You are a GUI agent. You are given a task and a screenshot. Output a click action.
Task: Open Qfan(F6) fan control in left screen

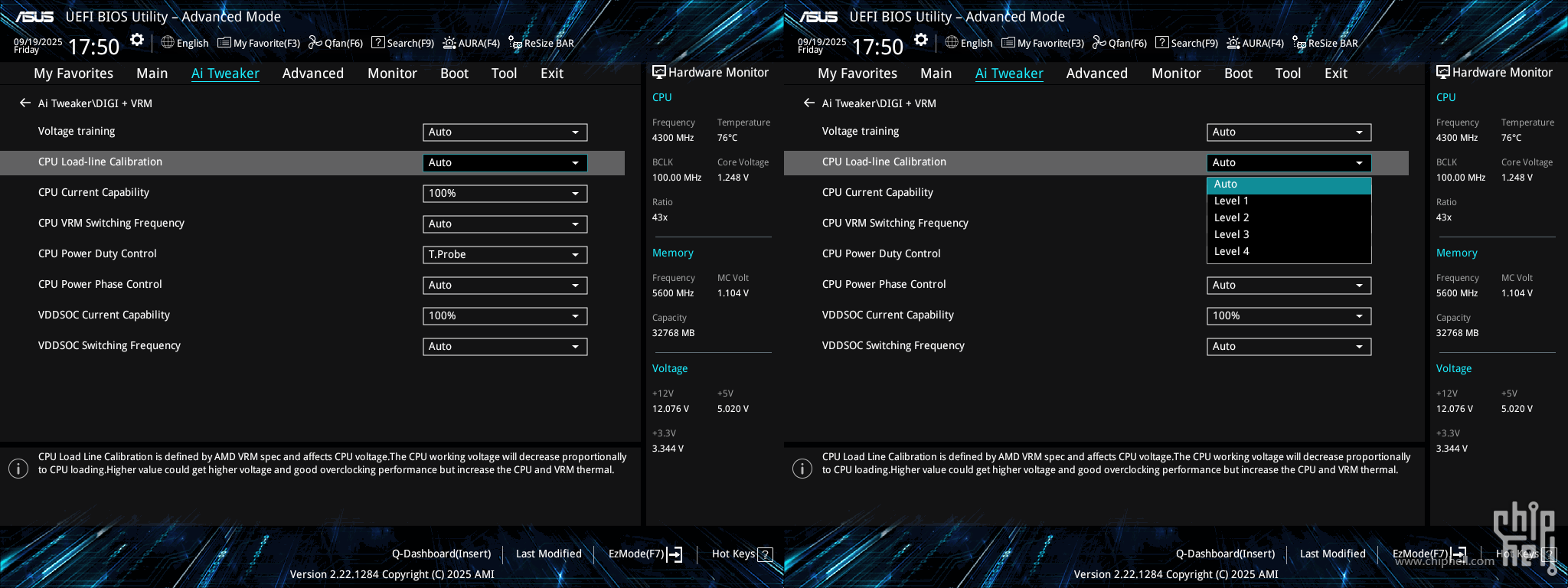(x=335, y=43)
